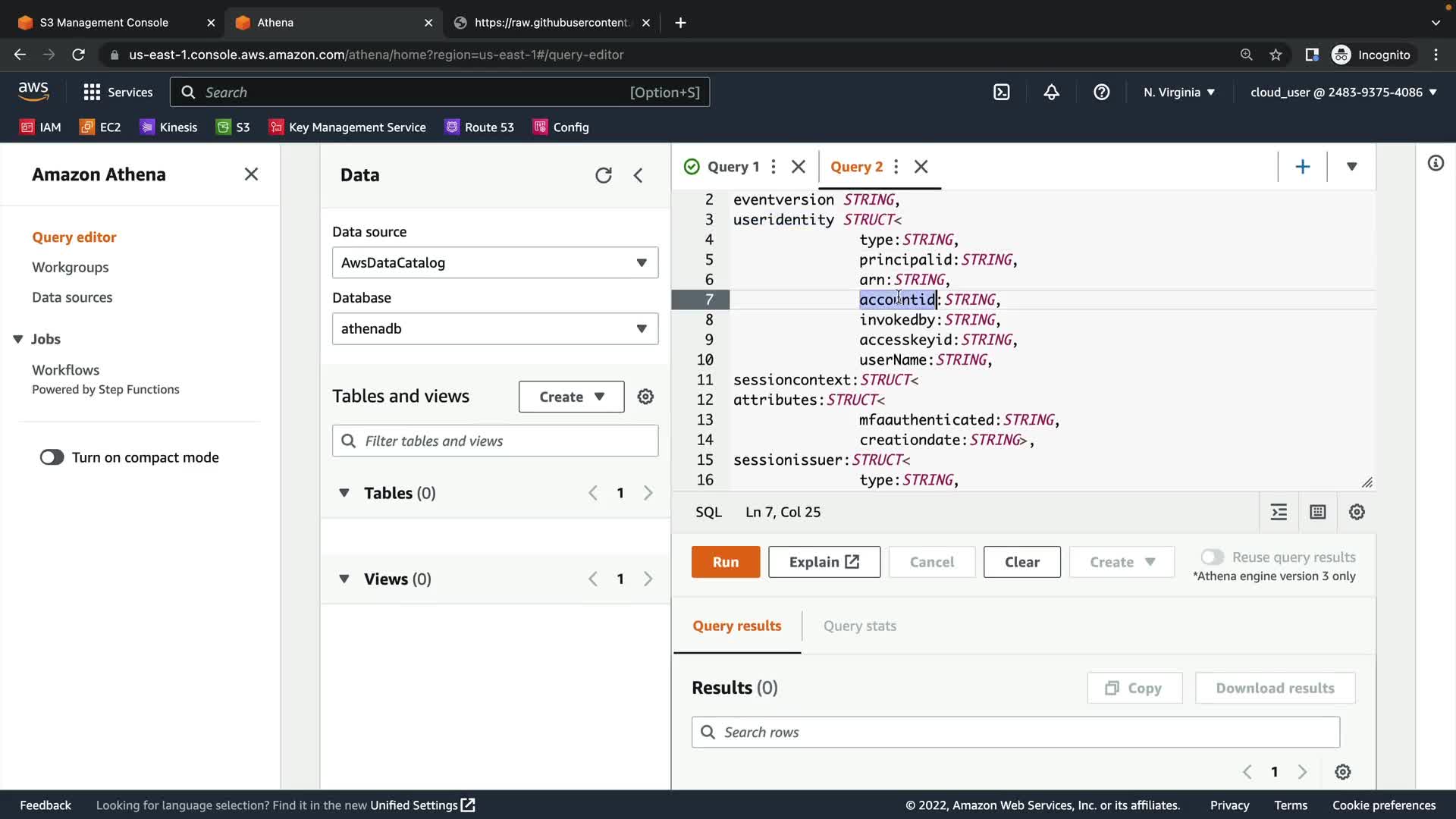
Task: Toggle compact mode switch
Action: [x=52, y=457]
